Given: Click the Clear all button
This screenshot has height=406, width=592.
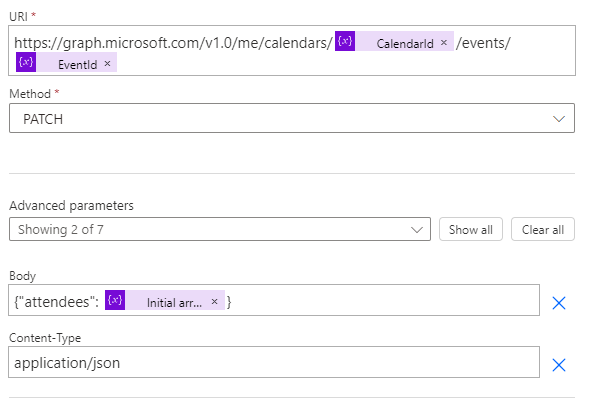Looking at the screenshot, I should [x=543, y=229].
